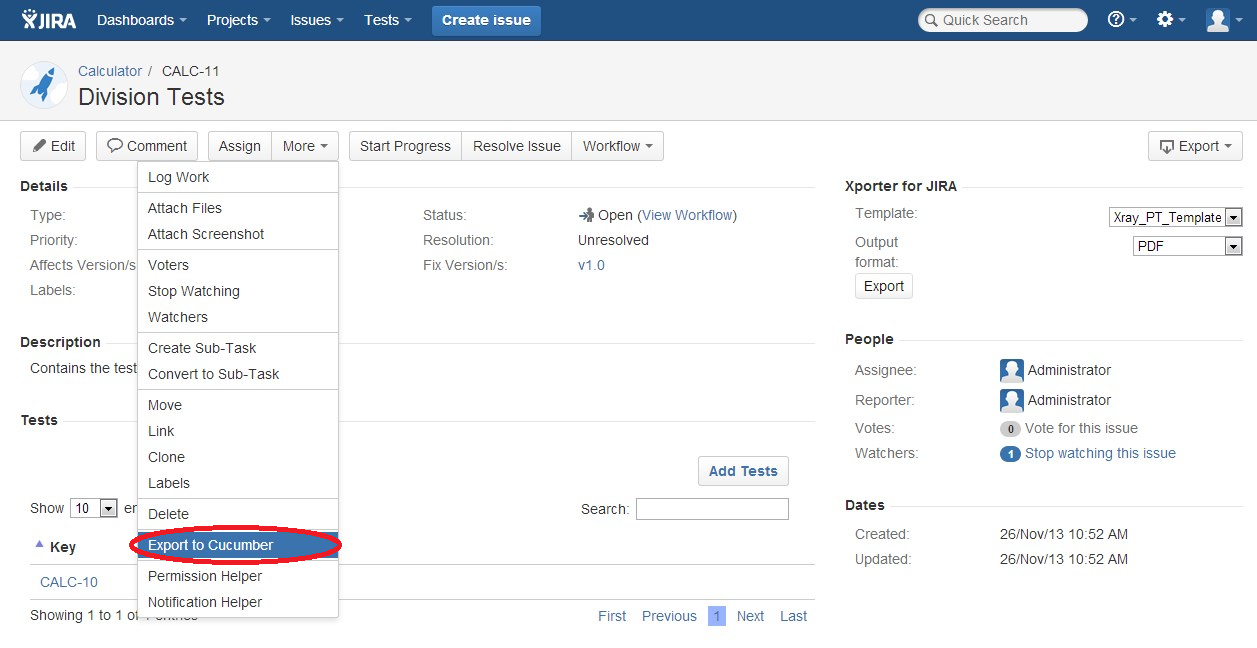Add a Comment to the issue
Image resolution: width=1257 pixels, height=648 pixels.
(147, 146)
